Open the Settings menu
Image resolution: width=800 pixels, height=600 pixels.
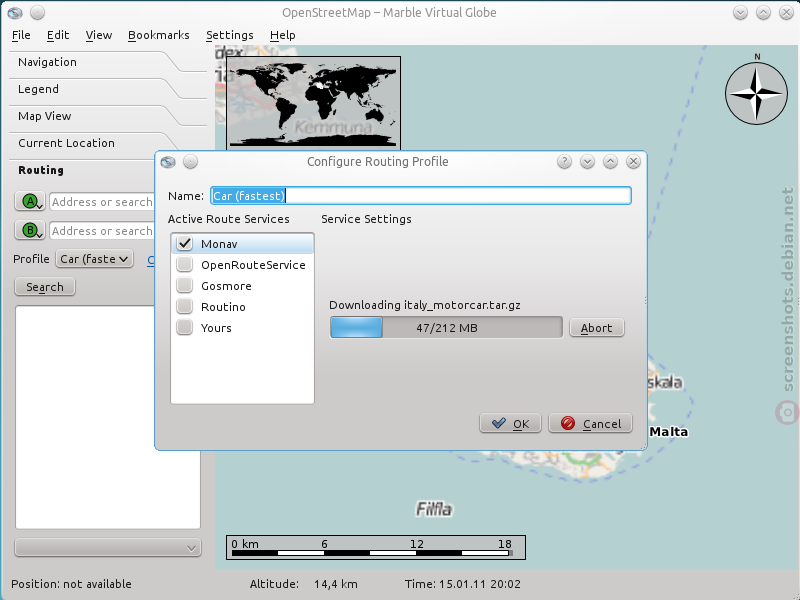tap(230, 35)
